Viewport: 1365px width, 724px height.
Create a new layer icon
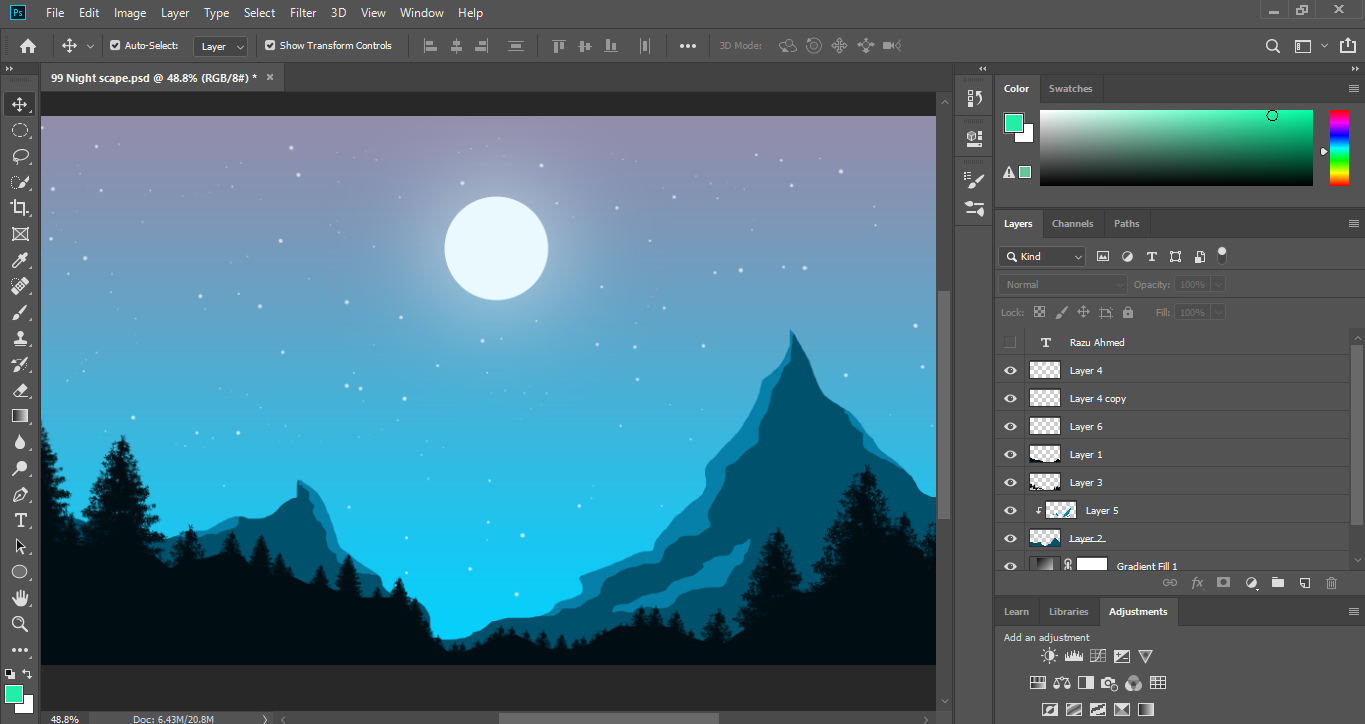pos(1304,582)
